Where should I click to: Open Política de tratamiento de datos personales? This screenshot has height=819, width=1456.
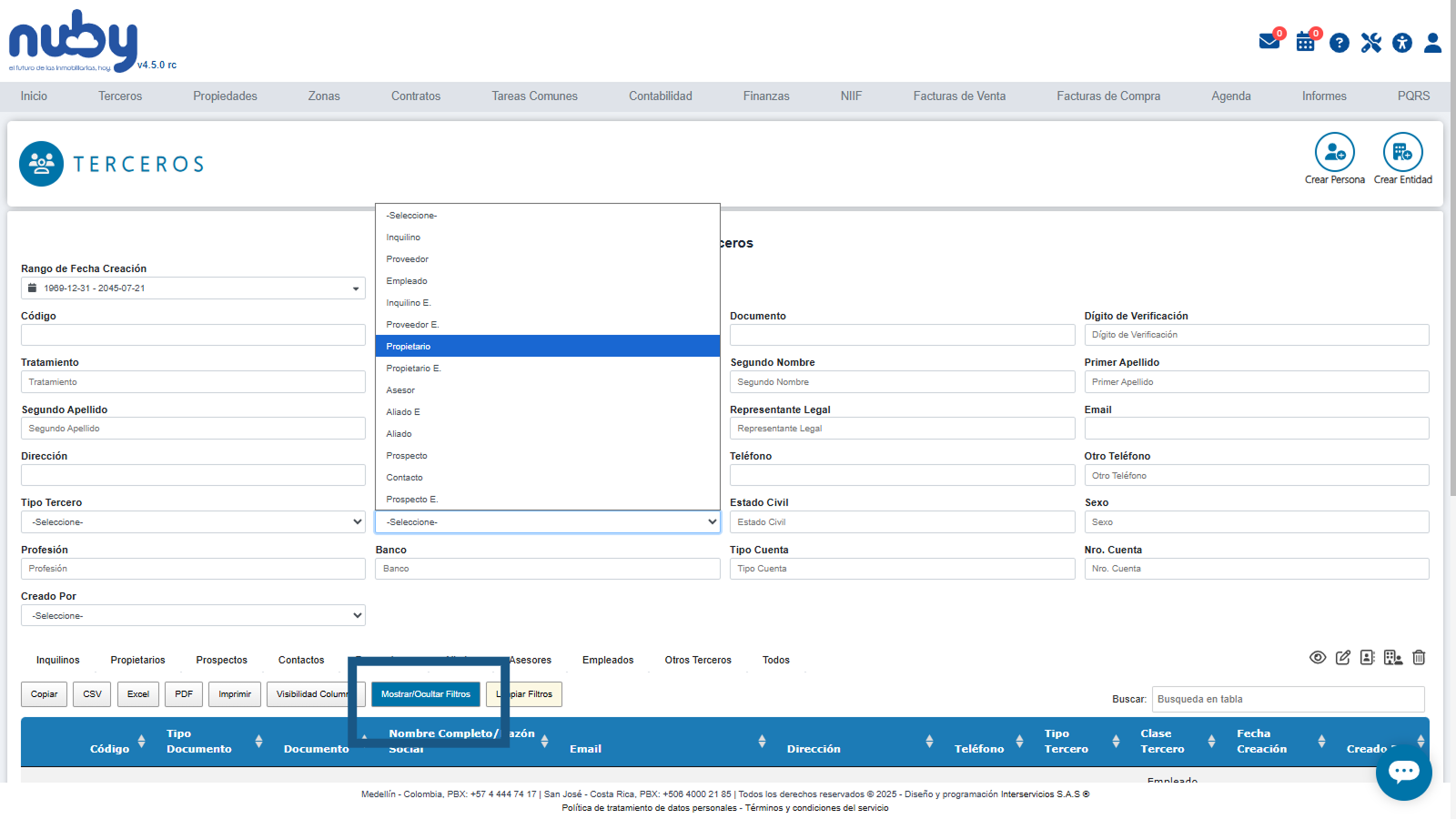[x=650, y=808]
